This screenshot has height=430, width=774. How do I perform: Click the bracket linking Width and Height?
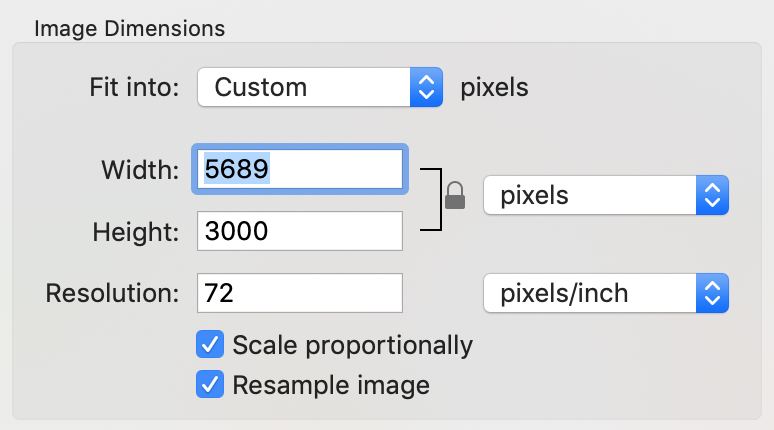(431, 199)
